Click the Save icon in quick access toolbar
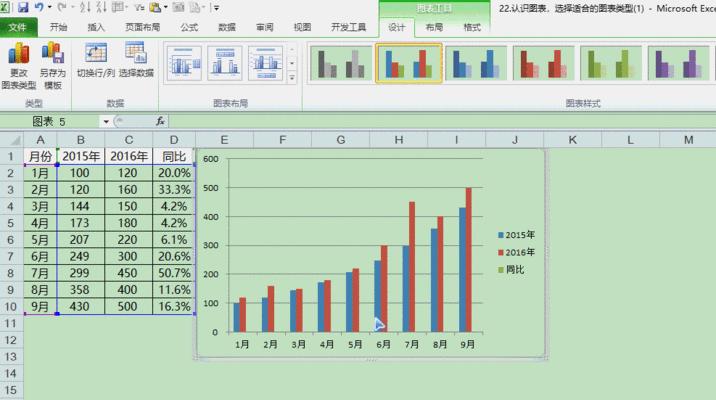This screenshot has width=716, height=400. tap(22, 7)
